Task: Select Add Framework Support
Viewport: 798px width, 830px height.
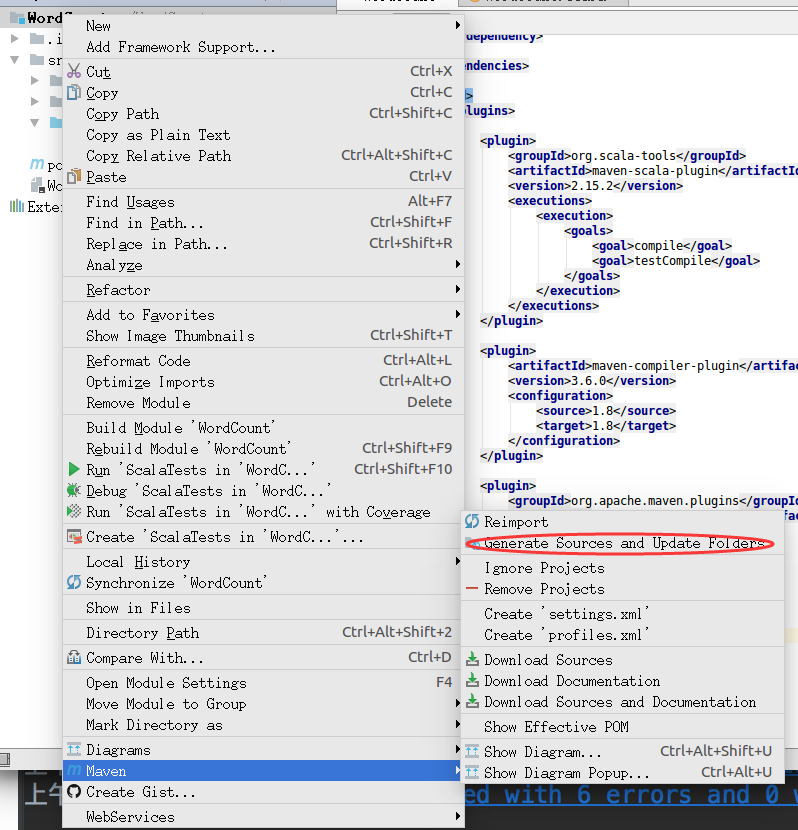Action: pyautogui.click(x=263, y=47)
